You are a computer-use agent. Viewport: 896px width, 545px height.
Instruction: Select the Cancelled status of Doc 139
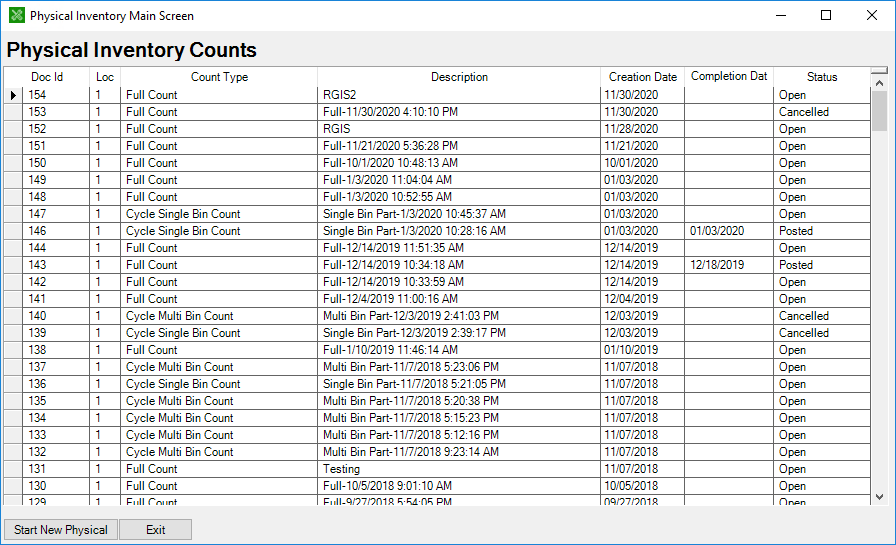[x=822, y=333]
